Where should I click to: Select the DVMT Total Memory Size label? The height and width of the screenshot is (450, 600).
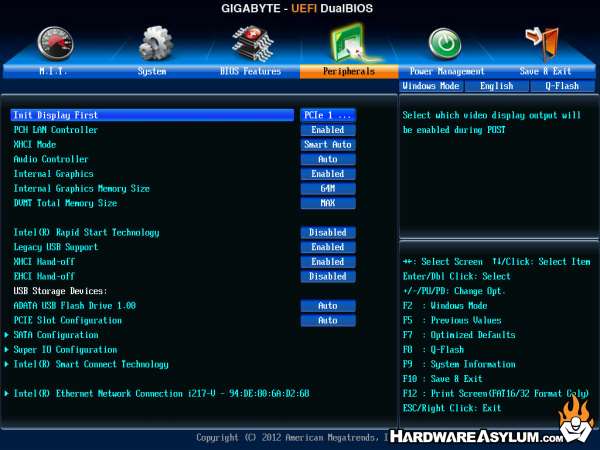pyautogui.click(x=65, y=203)
